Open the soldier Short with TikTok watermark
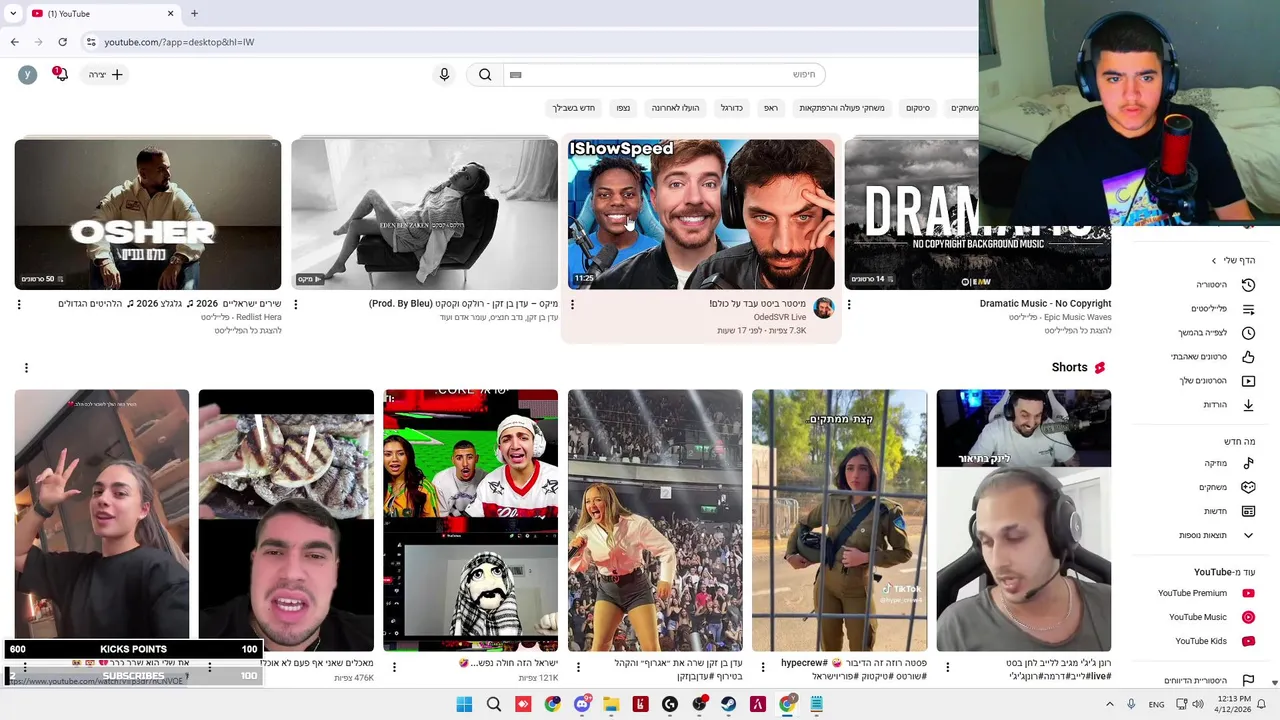The height and width of the screenshot is (720, 1280). tap(839, 520)
